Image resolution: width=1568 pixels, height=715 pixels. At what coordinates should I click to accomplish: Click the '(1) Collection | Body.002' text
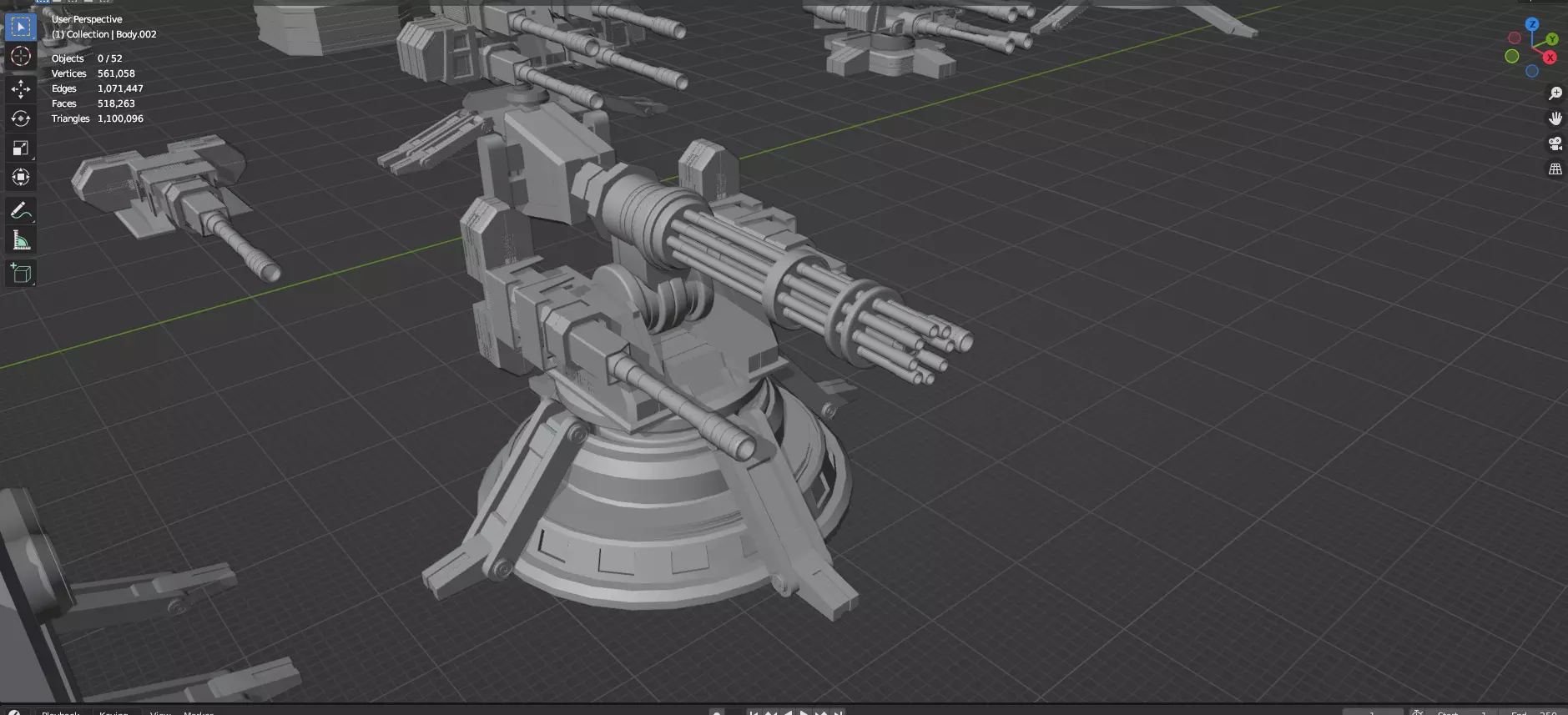pyautogui.click(x=104, y=34)
